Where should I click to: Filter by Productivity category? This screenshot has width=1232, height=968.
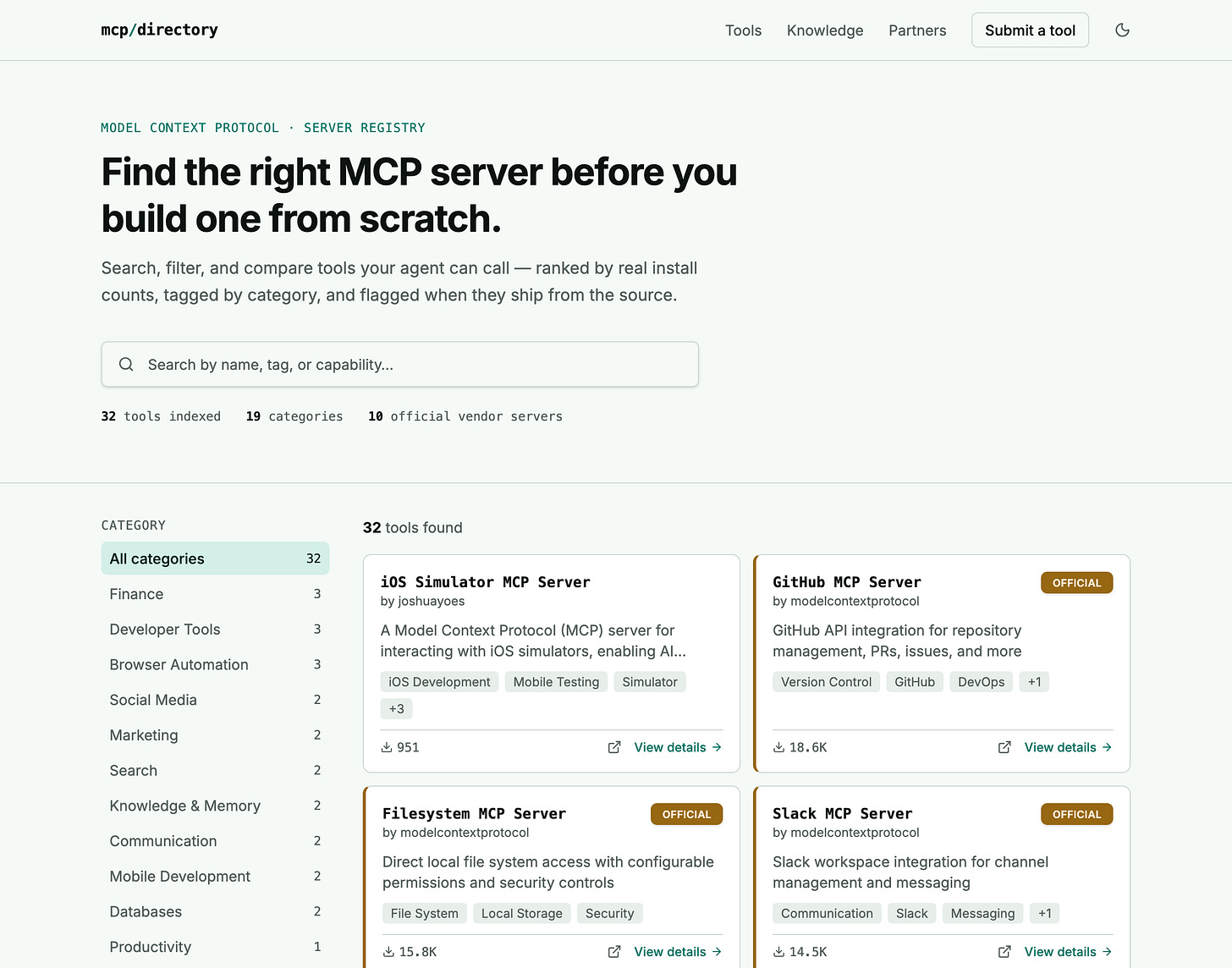tap(215, 947)
